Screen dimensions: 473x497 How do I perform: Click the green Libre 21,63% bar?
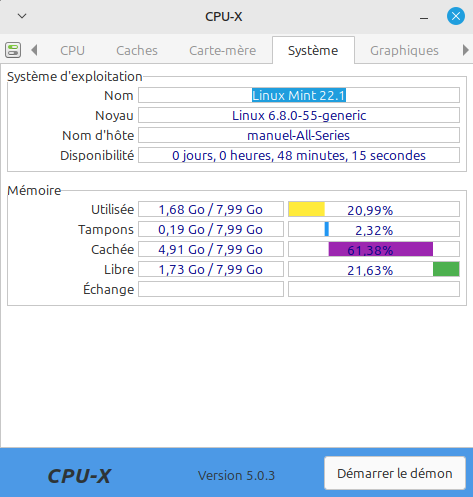click(x=374, y=269)
